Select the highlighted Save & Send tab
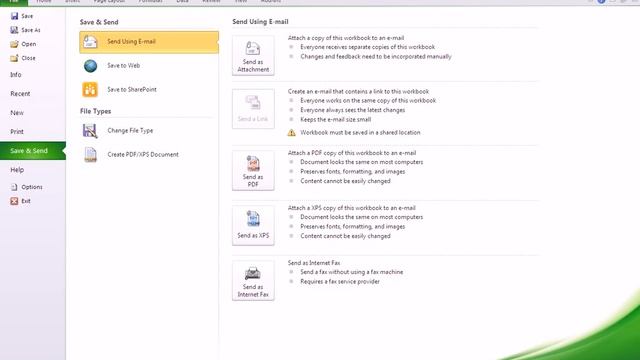This screenshot has width=640, height=360. pos(33,151)
